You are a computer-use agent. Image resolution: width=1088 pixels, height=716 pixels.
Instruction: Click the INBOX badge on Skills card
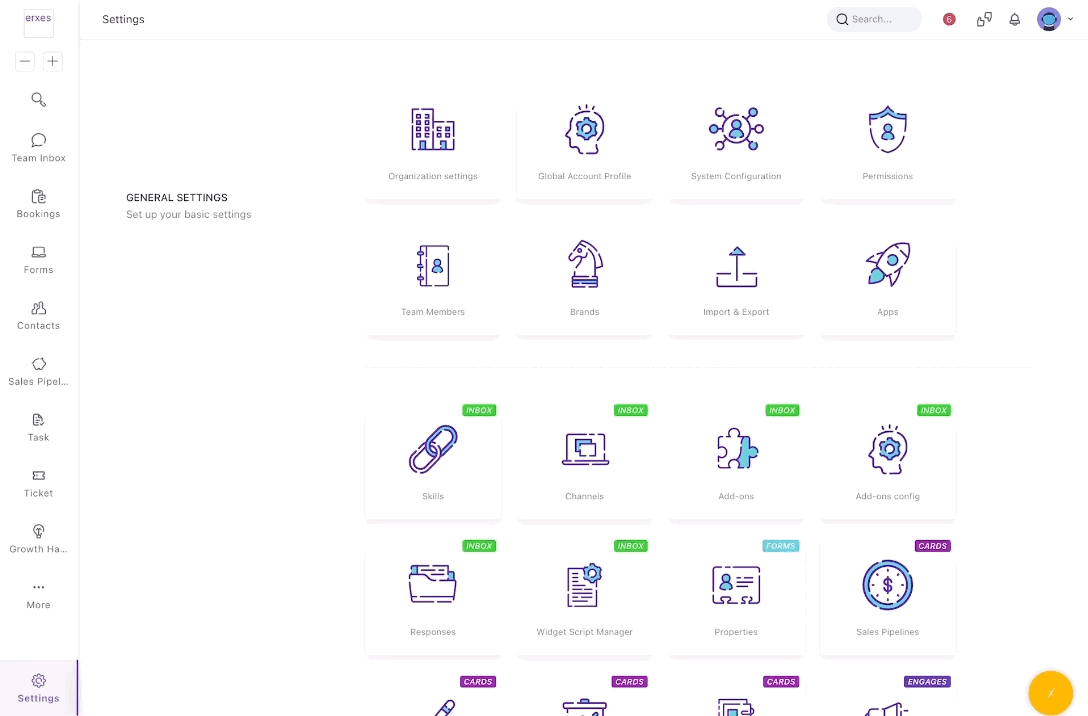click(479, 410)
